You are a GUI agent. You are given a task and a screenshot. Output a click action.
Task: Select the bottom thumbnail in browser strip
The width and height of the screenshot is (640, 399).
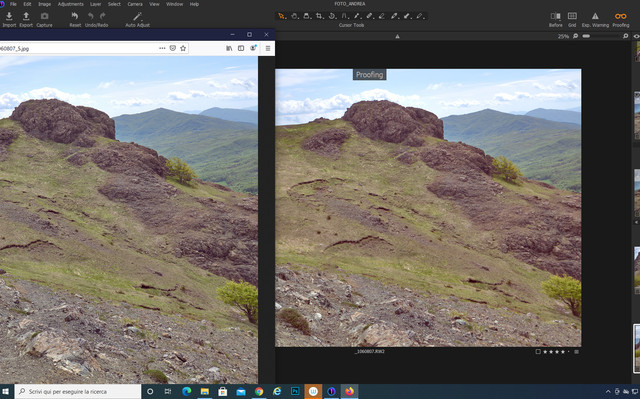click(637, 349)
